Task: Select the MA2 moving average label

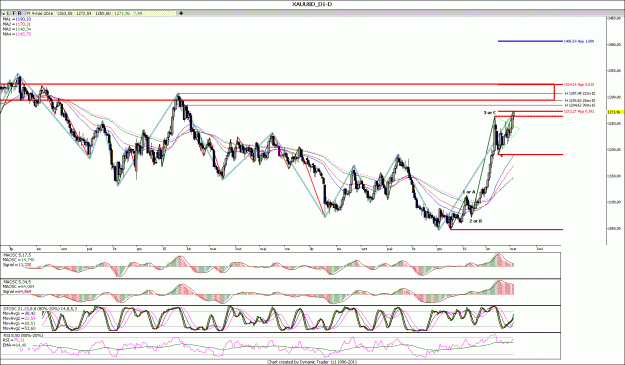Action: [17, 24]
